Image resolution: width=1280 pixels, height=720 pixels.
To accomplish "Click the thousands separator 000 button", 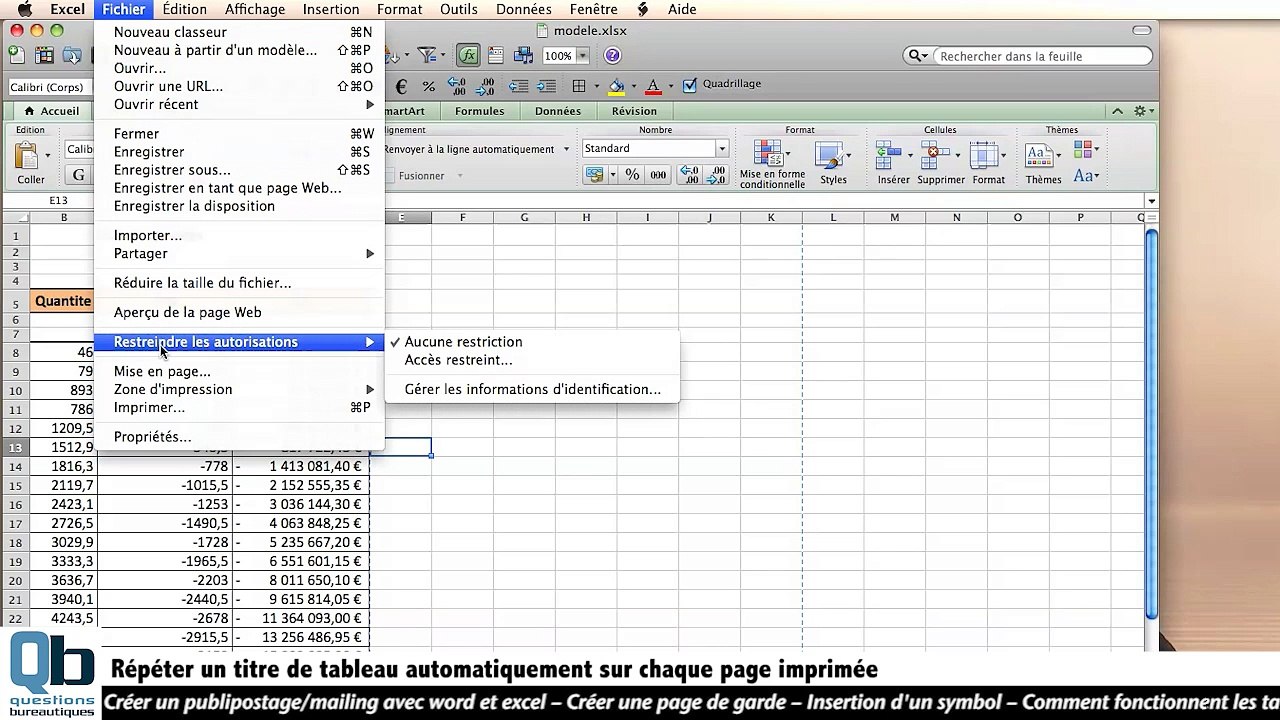I will (658, 175).
